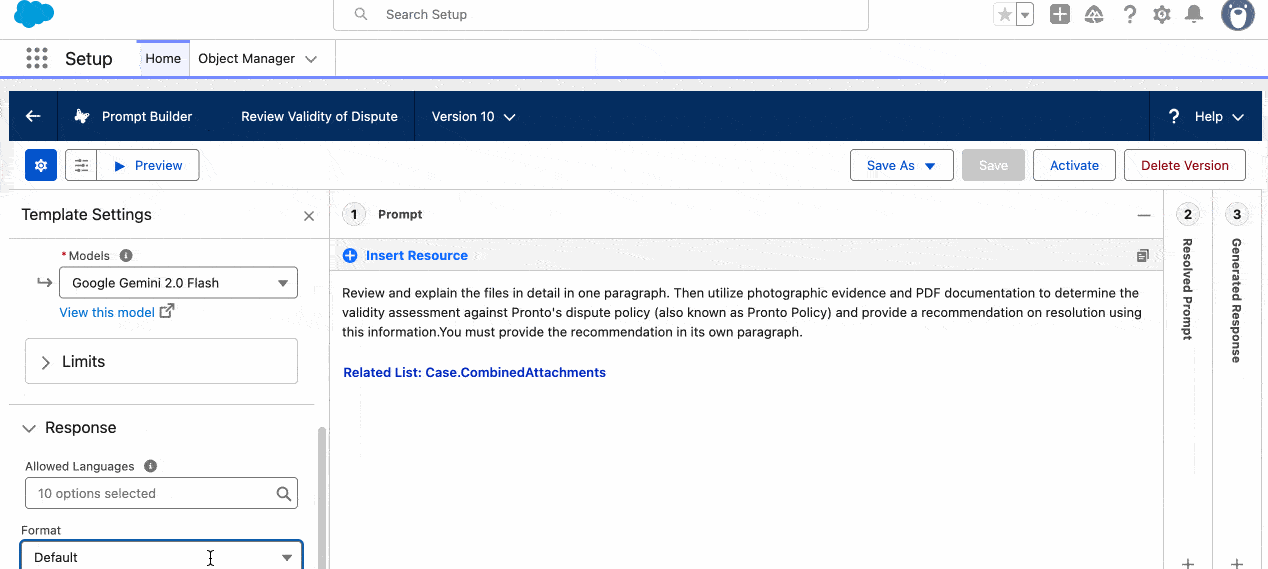Switch to the Home tab
The width and height of the screenshot is (1268, 569).
pos(163,58)
